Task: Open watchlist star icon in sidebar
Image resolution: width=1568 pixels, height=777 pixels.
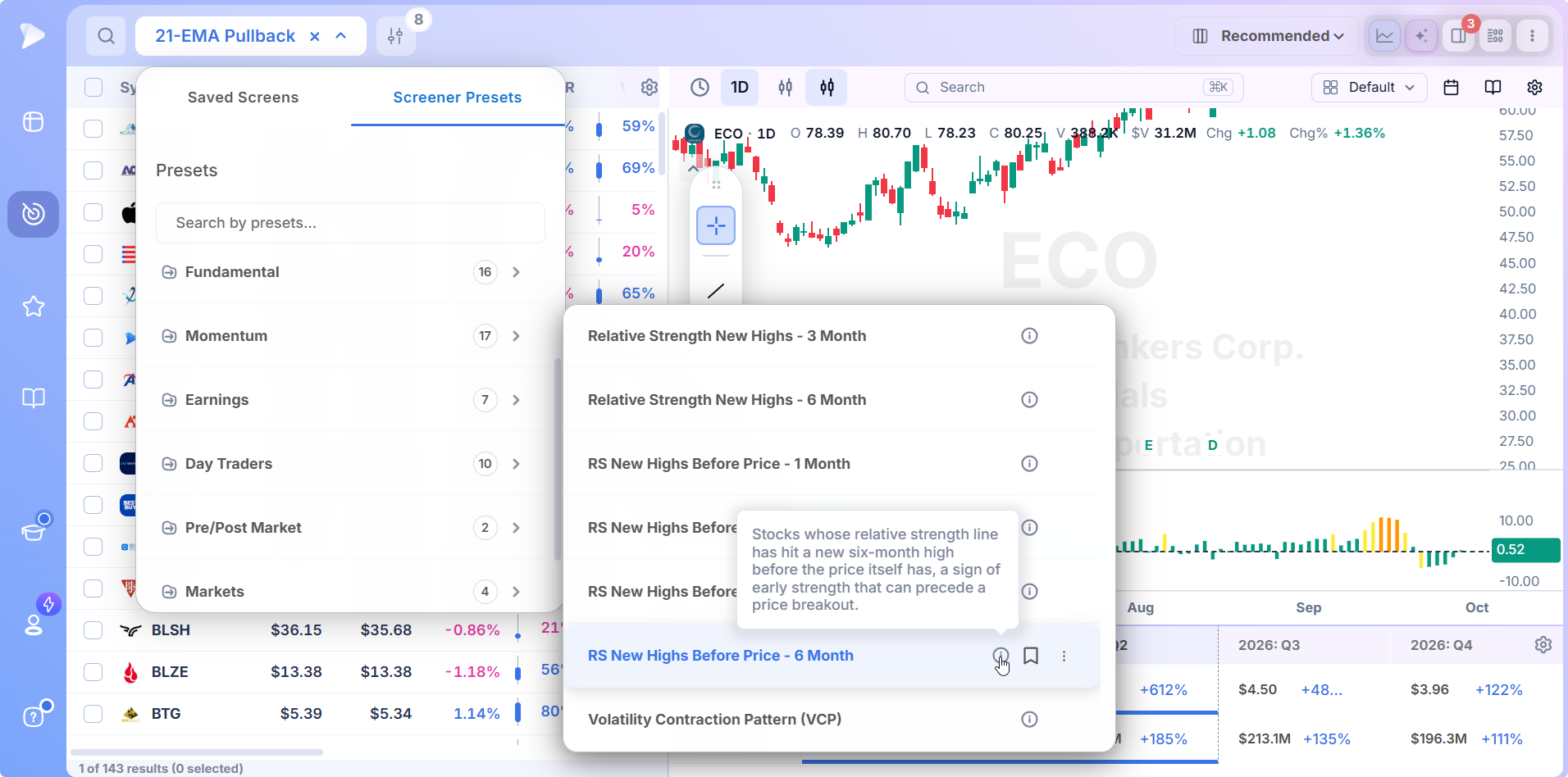Action: [33, 307]
